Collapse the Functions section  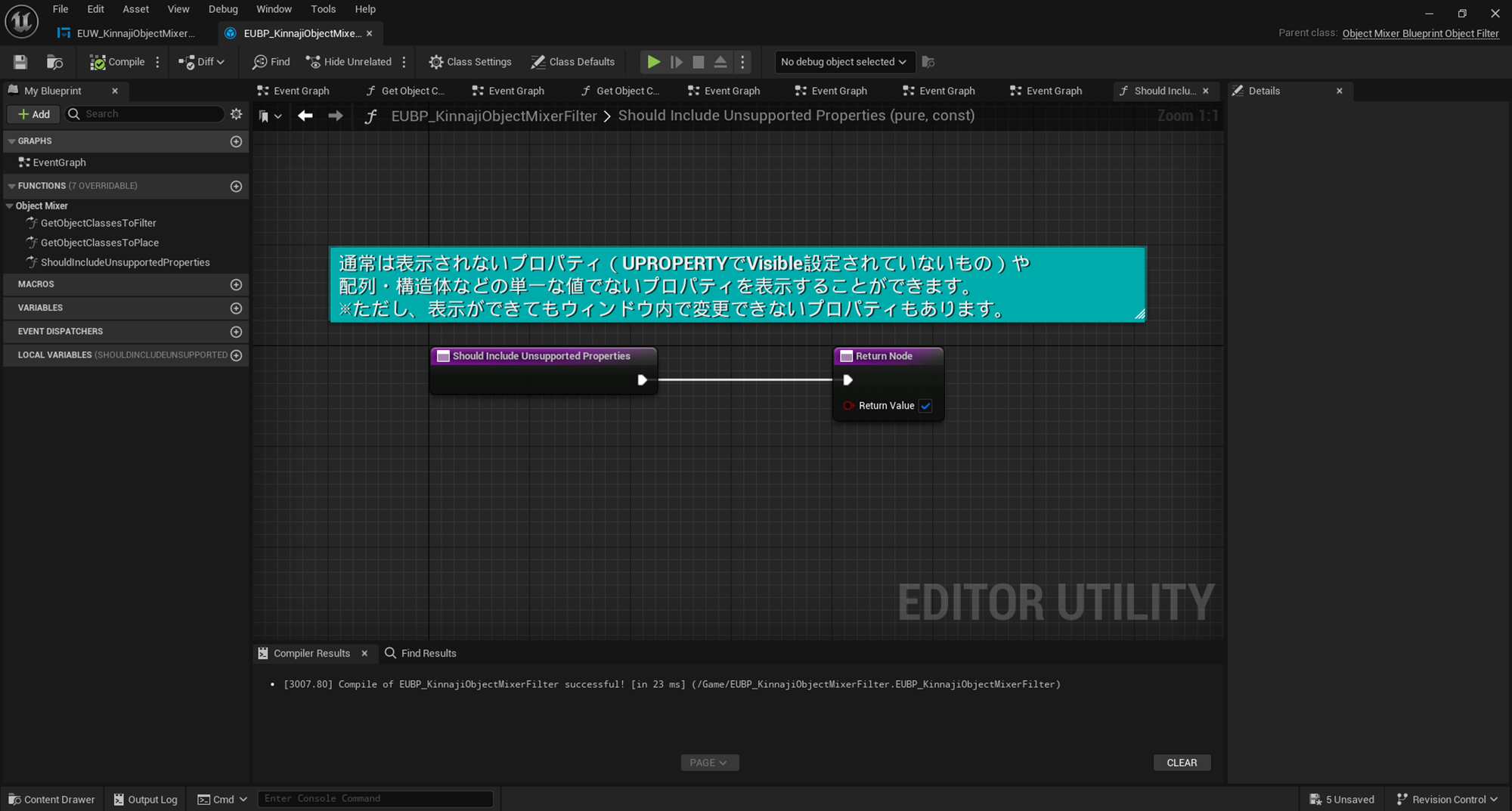click(11, 186)
